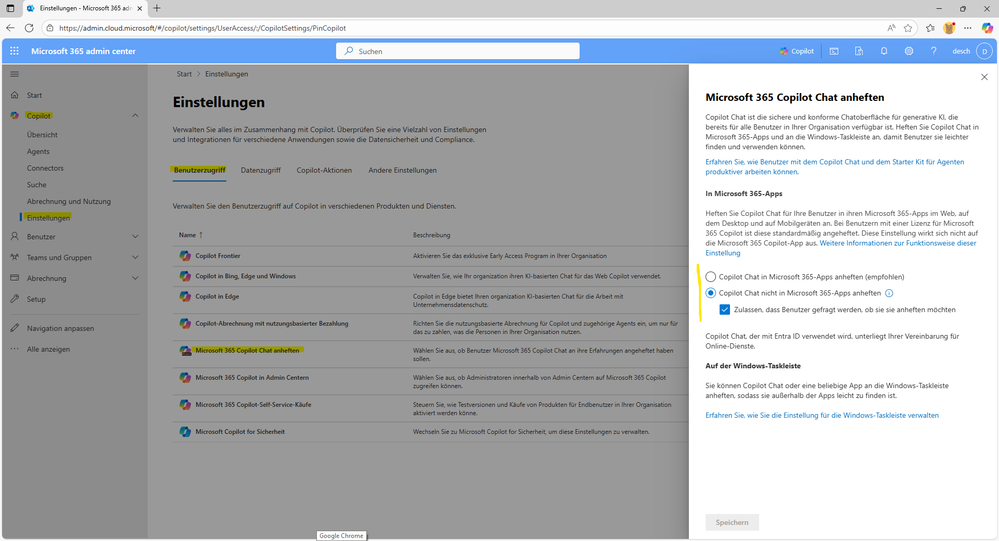
Task: Click the Suchen search field
Action: (457, 51)
